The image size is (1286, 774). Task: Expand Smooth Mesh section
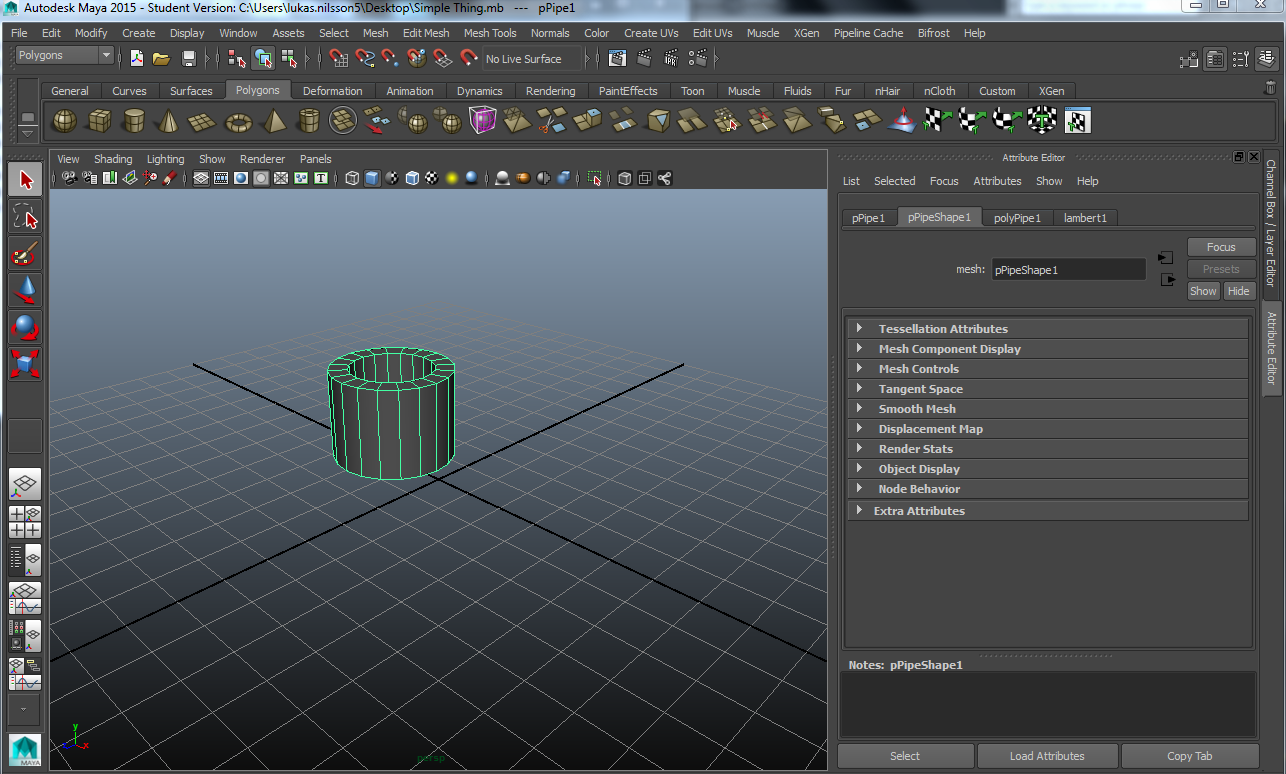(1047, 408)
